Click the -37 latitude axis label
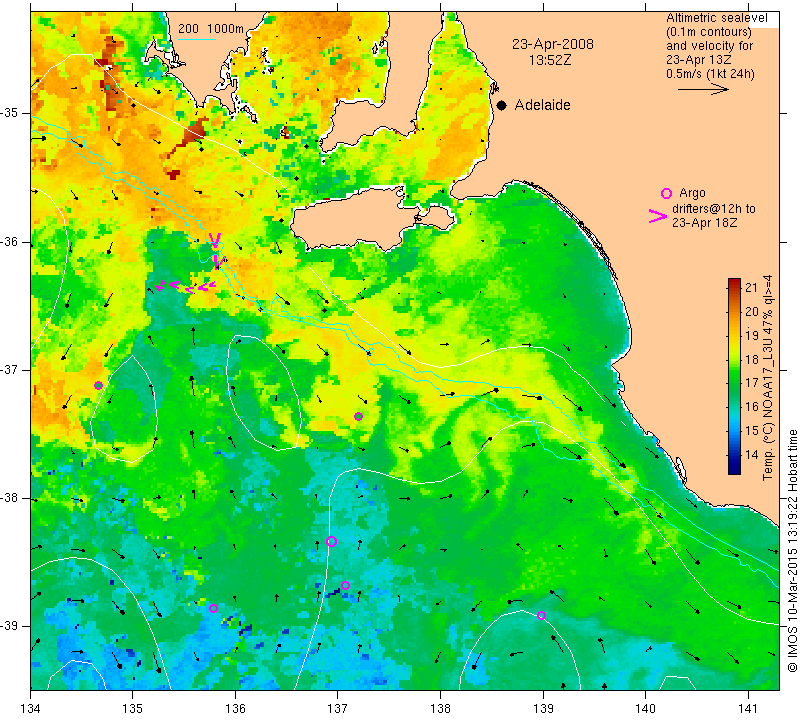Image resolution: width=800 pixels, height=720 pixels. [x=10, y=369]
